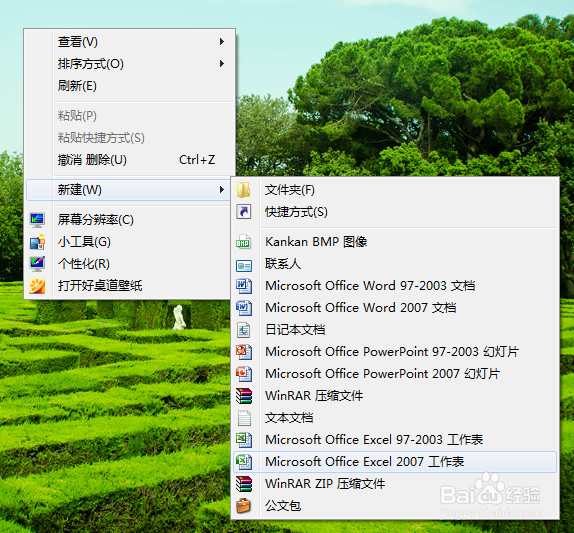
Task: Click the PowerPoint 97-2003 slide icon
Action: pos(243,352)
